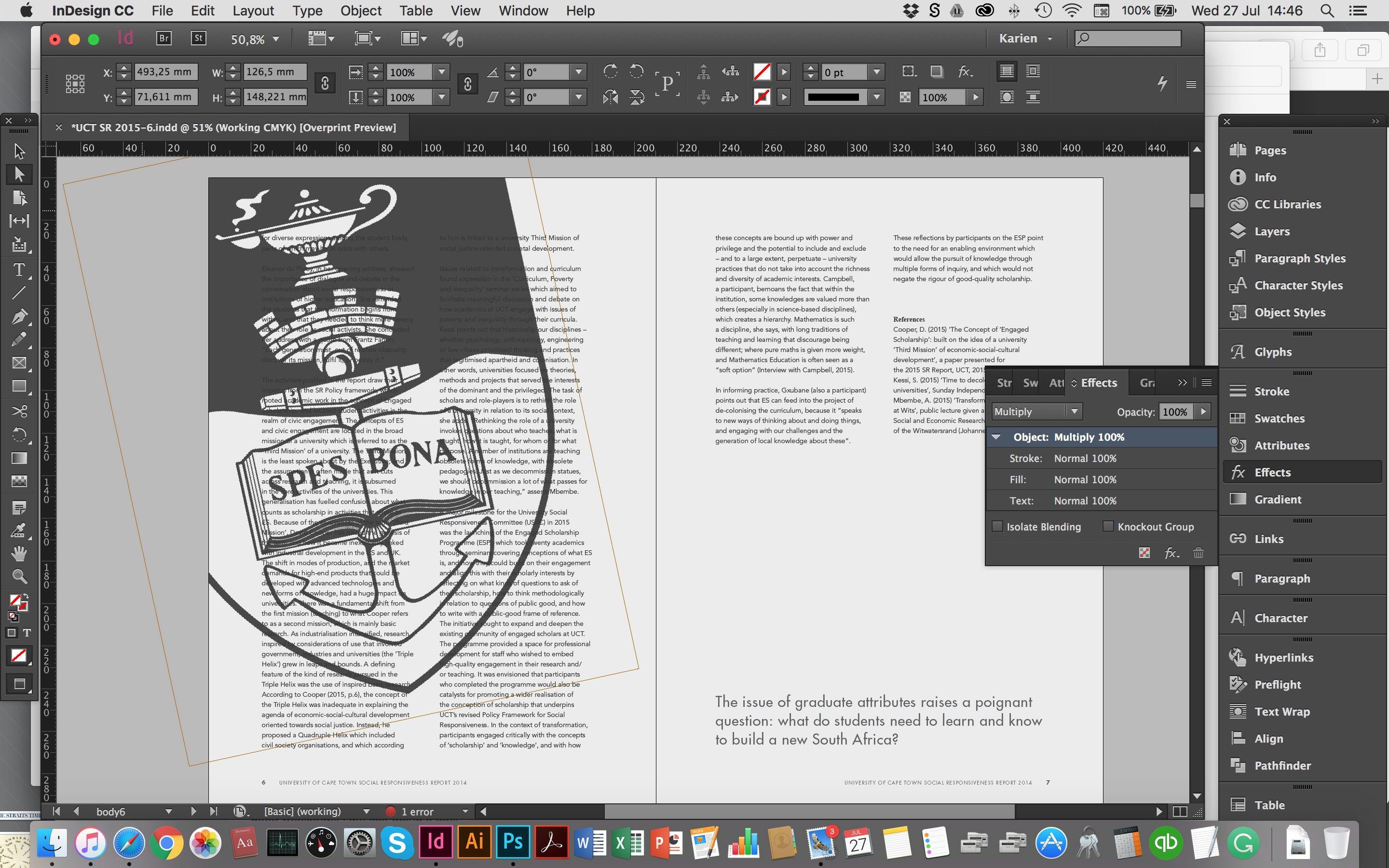1389x868 pixels.
Task: Select the Gradient Swatch tool
Action: point(19,458)
